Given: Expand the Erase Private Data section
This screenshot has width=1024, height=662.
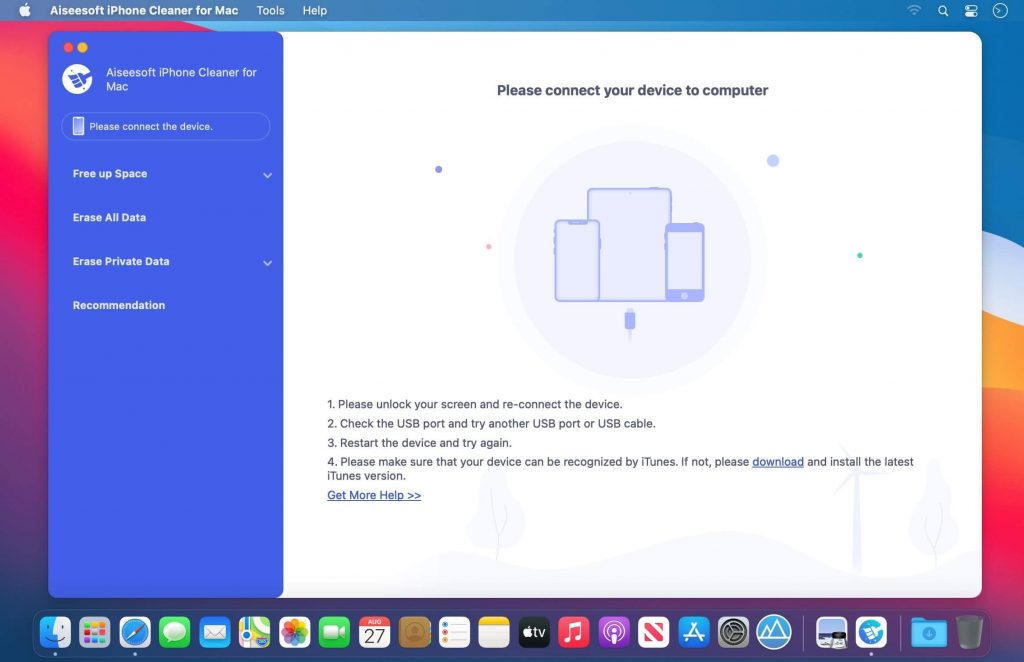Looking at the screenshot, I should pos(121,261).
